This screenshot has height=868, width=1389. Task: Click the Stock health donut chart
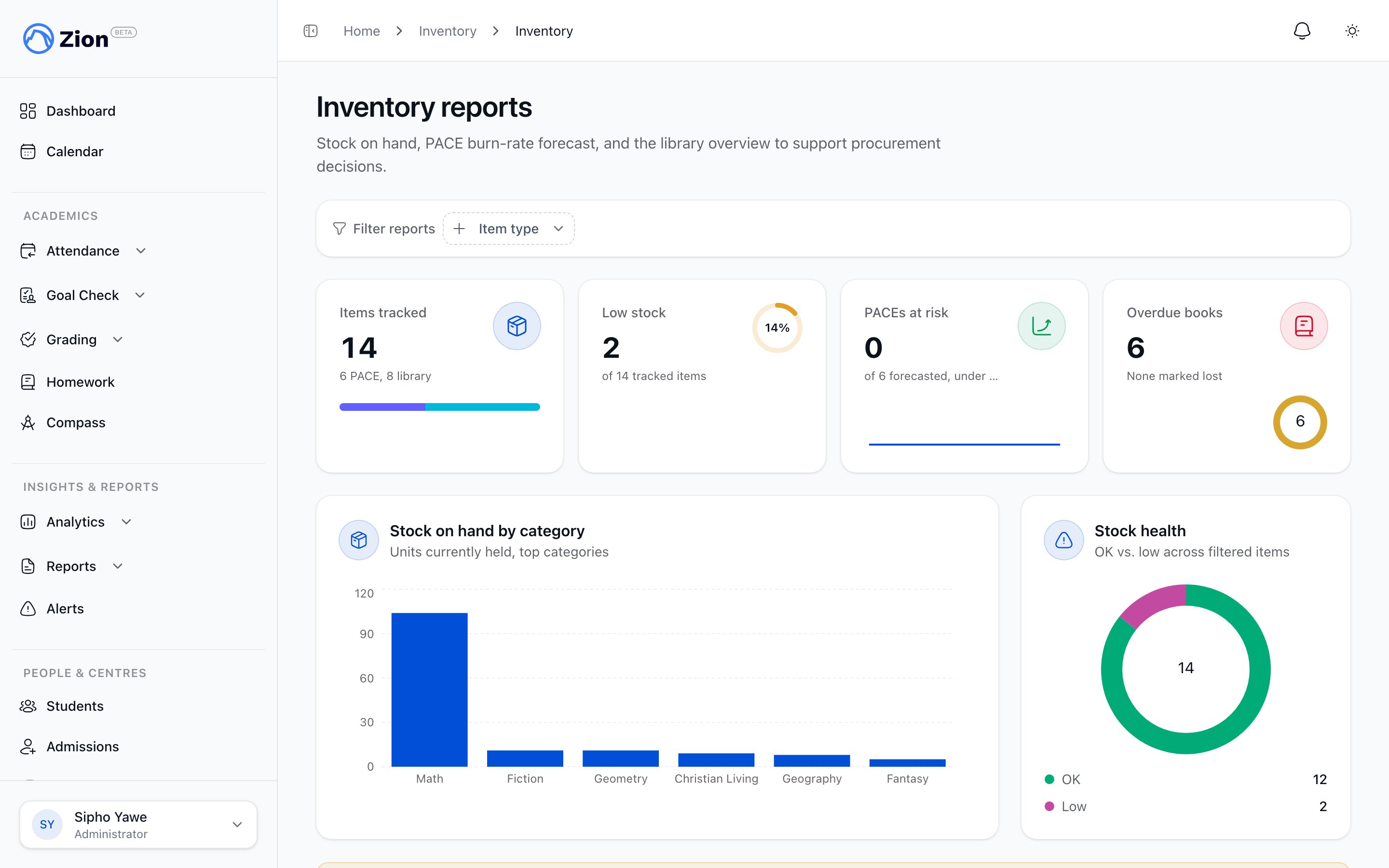(x=1186, y=669)
